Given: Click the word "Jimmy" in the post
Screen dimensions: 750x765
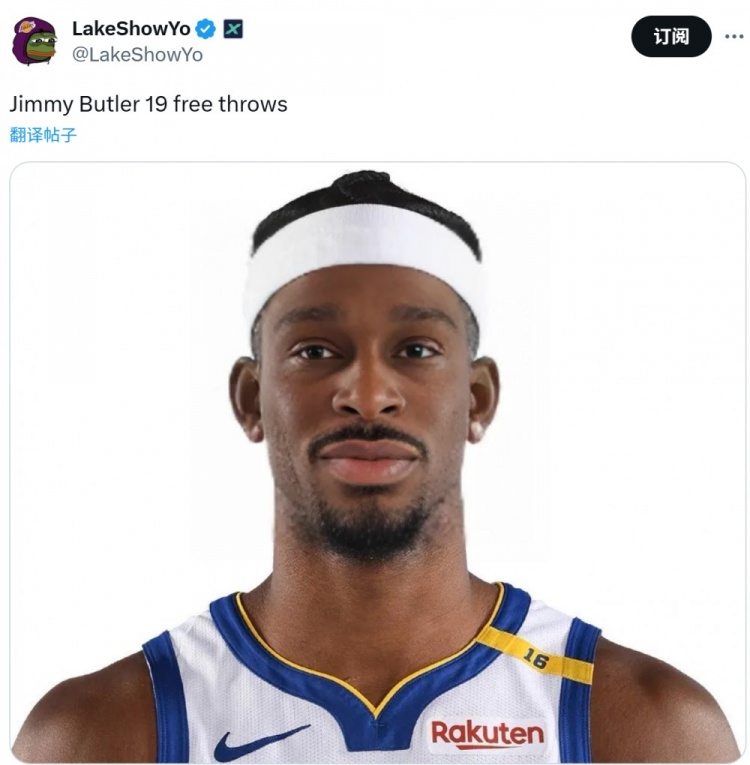Looking at the screenshot, I should 41,104.
